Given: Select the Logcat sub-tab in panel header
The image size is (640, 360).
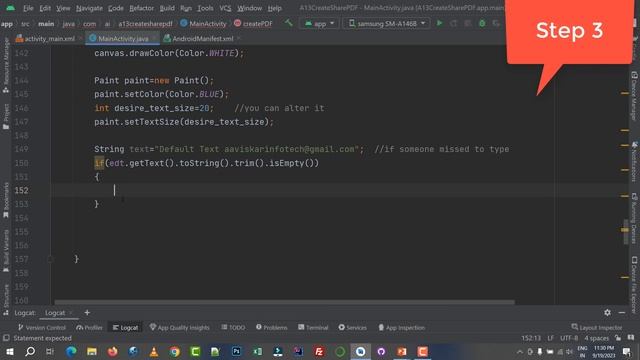Looking at the screenshot, I should [x=55, y=313].
